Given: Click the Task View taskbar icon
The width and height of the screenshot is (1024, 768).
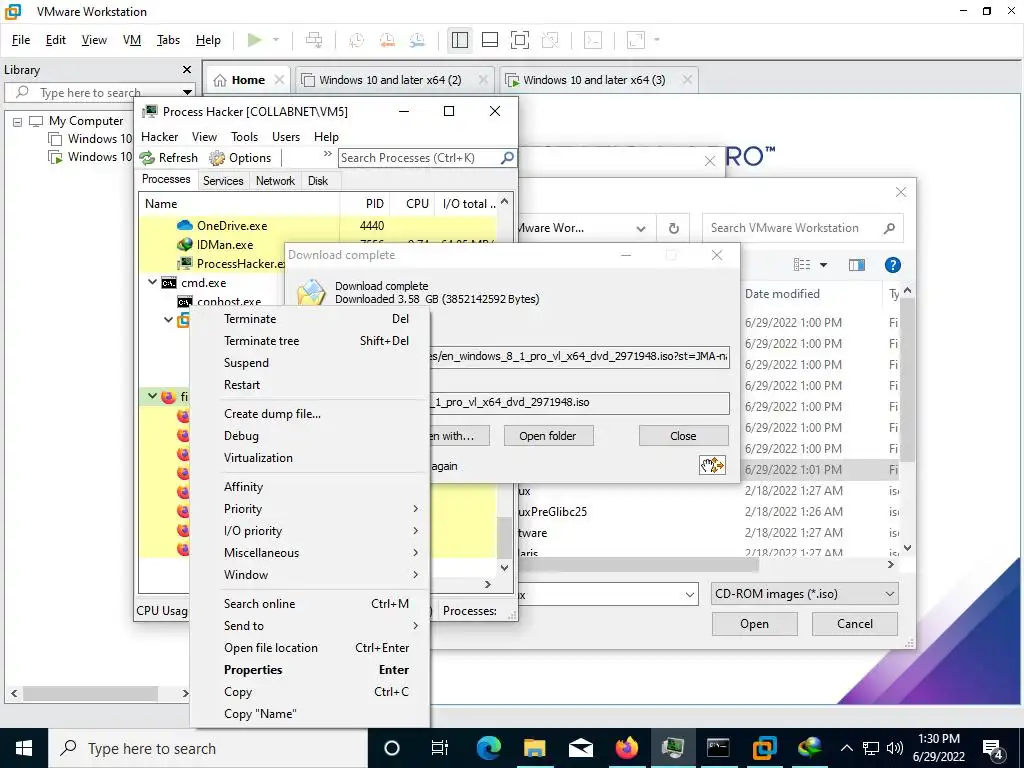Looking at the screenshot, I should [x=440, y=748].
